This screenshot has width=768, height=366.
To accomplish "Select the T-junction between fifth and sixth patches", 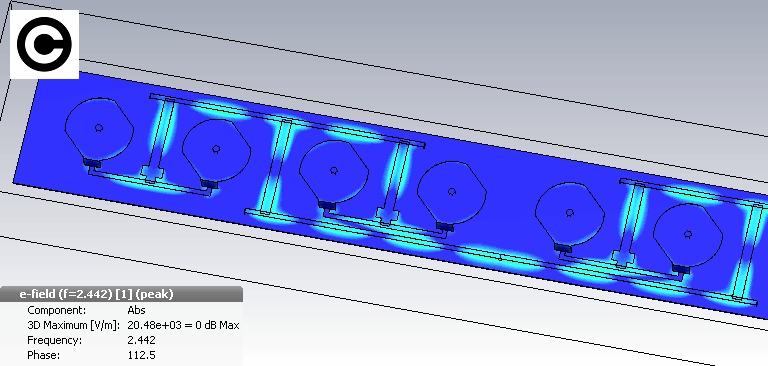I will (x=623, y=258).
